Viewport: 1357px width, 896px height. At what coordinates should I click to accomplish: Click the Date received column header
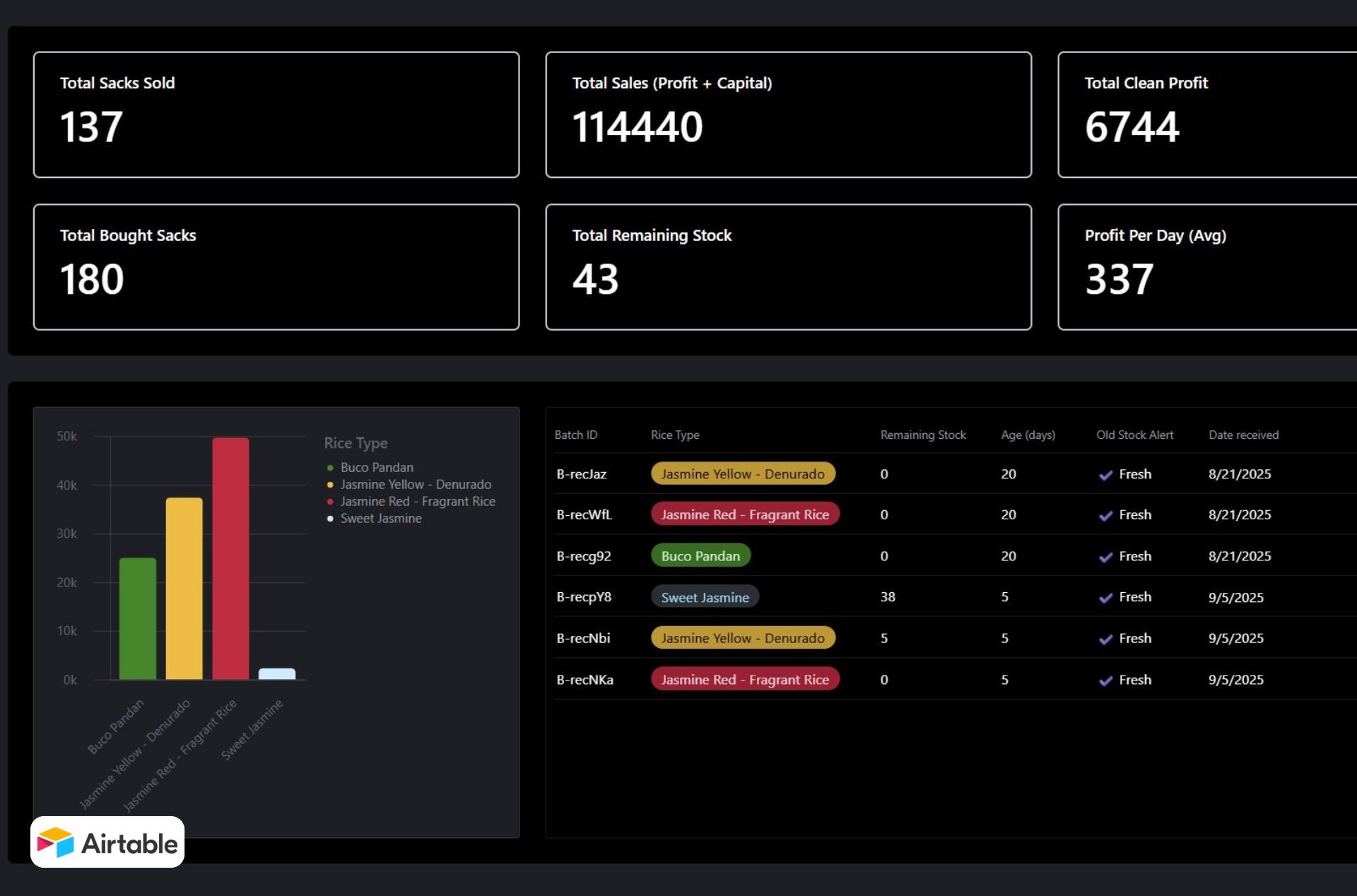(x=1243, y=435)
